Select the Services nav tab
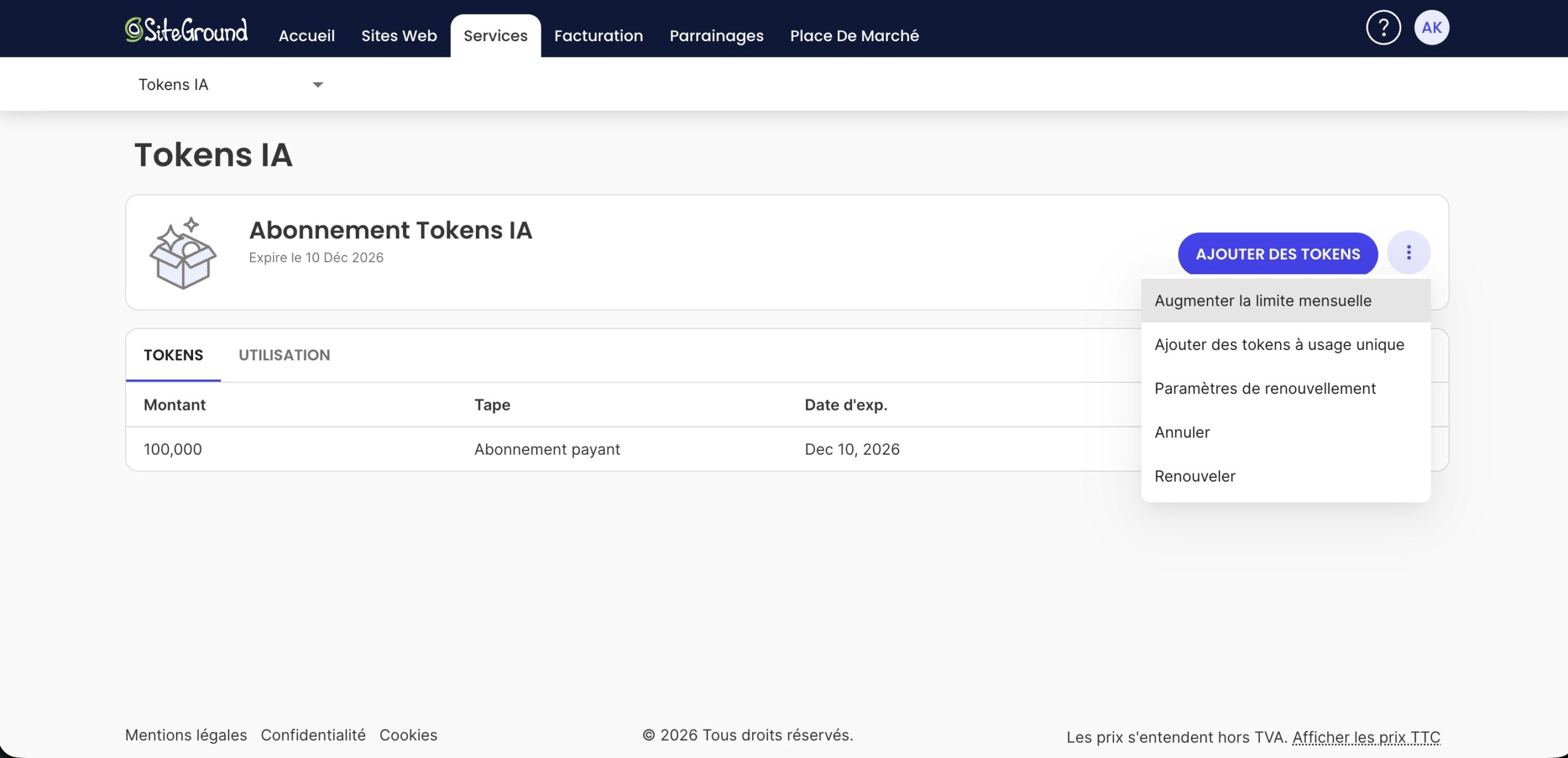Viewport: 1568px width, 758px height. pyautogui.click(x=496, y=36)
